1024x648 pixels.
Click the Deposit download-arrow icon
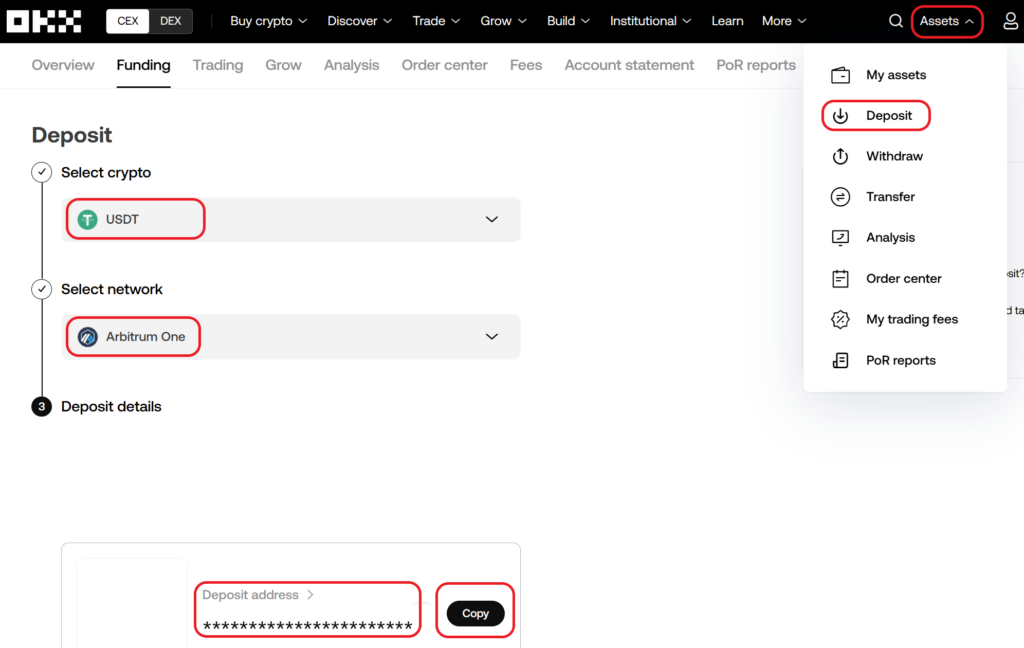[x=840, y=116]
